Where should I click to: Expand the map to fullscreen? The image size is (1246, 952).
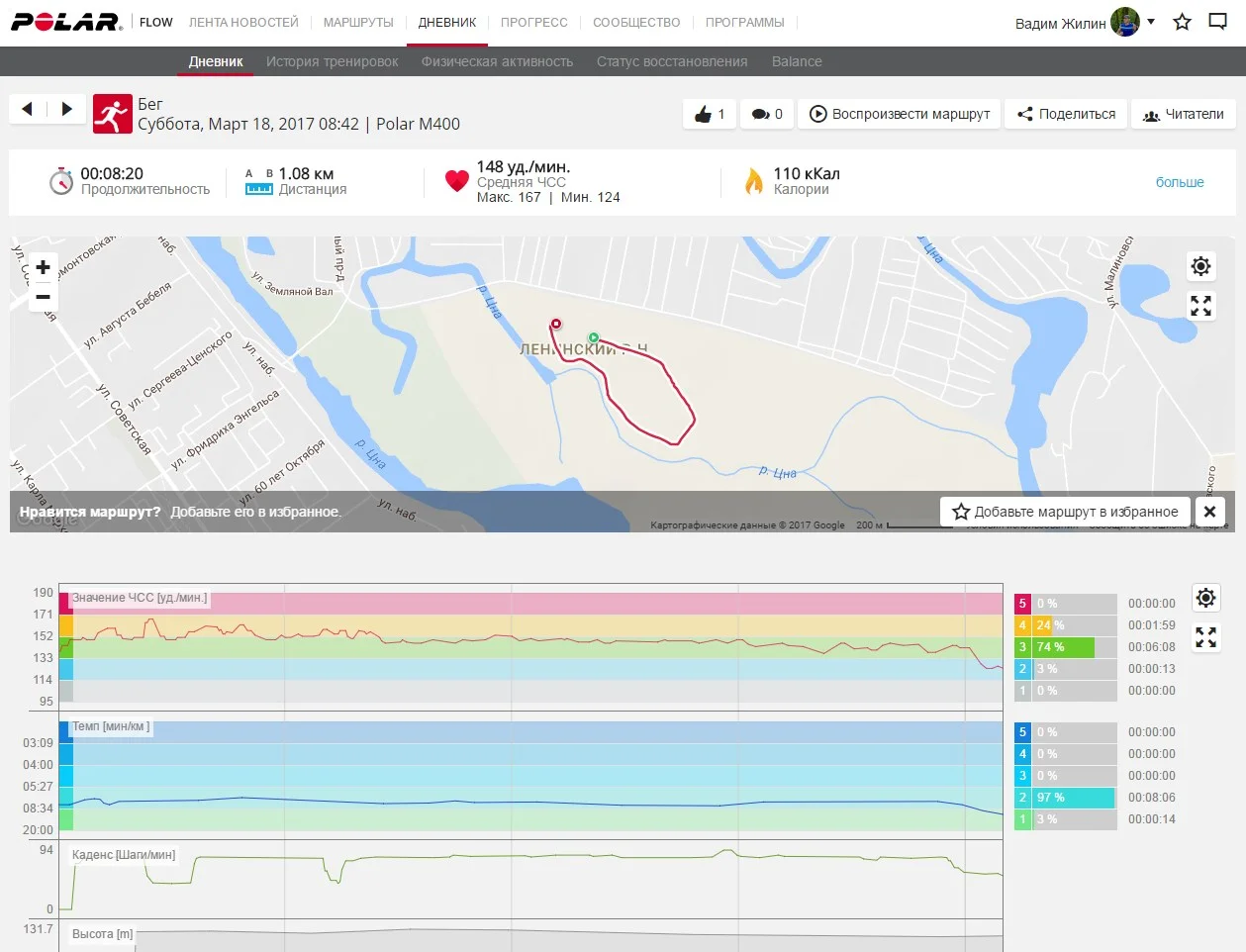(1200, 307)
